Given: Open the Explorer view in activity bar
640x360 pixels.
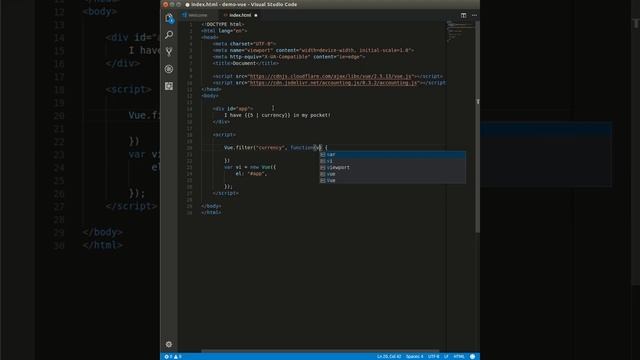Looking at the screenshot, I should (169, 18).
